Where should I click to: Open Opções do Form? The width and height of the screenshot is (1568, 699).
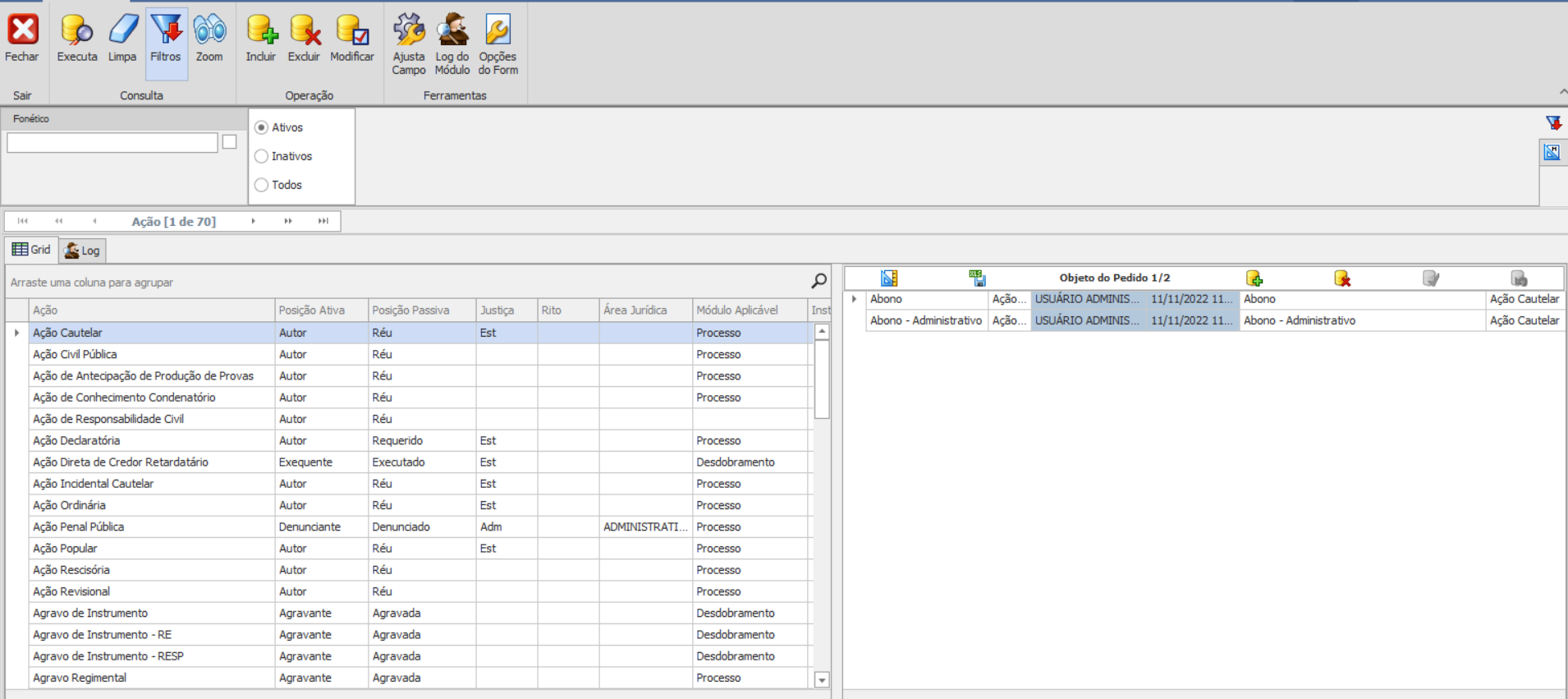coord(498,45)
